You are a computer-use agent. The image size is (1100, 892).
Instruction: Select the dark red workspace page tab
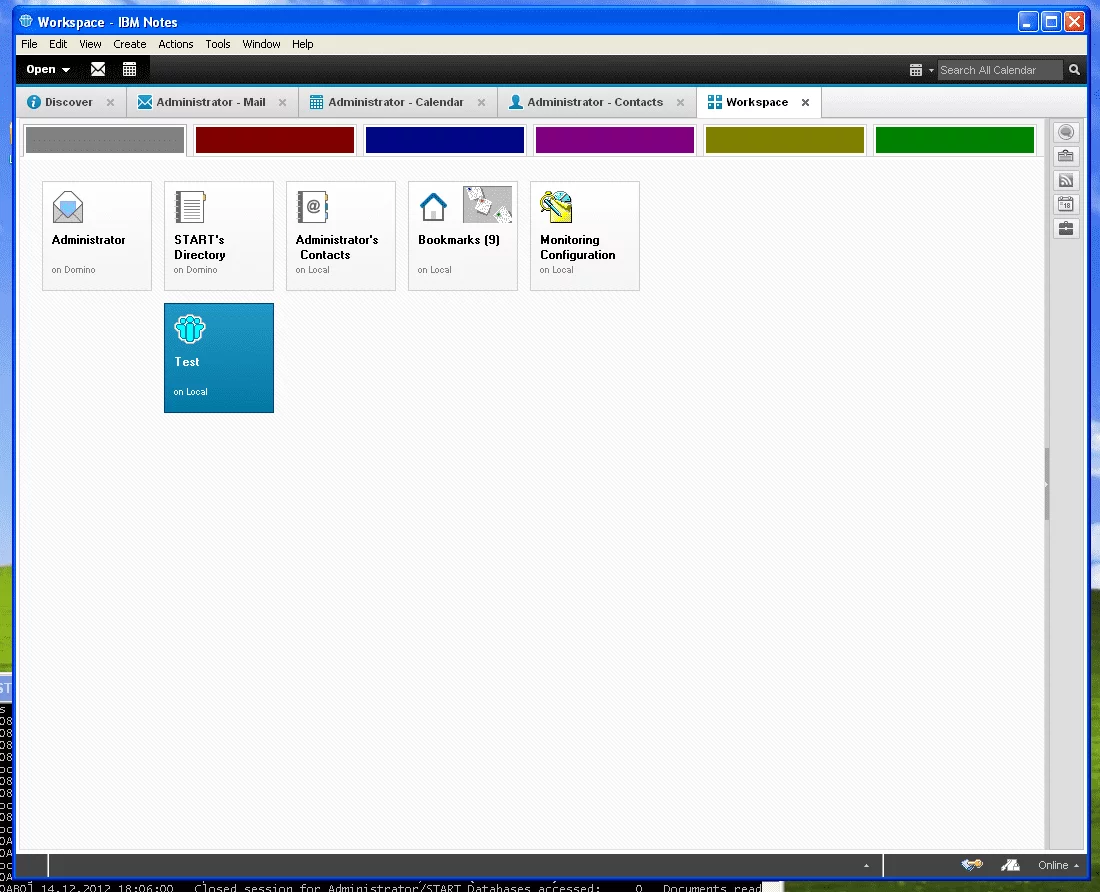tap(275, 140)
